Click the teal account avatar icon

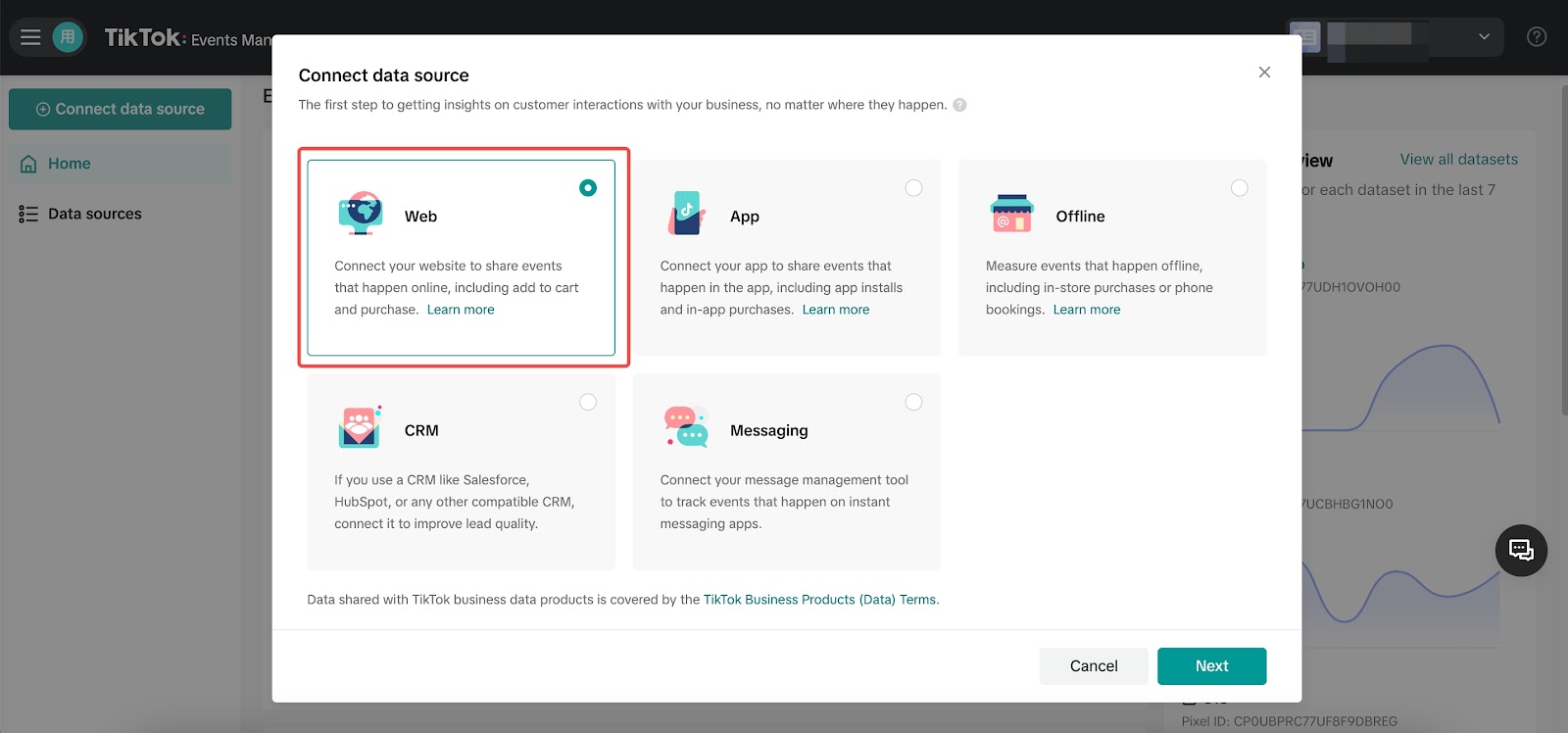coord(68,37)
